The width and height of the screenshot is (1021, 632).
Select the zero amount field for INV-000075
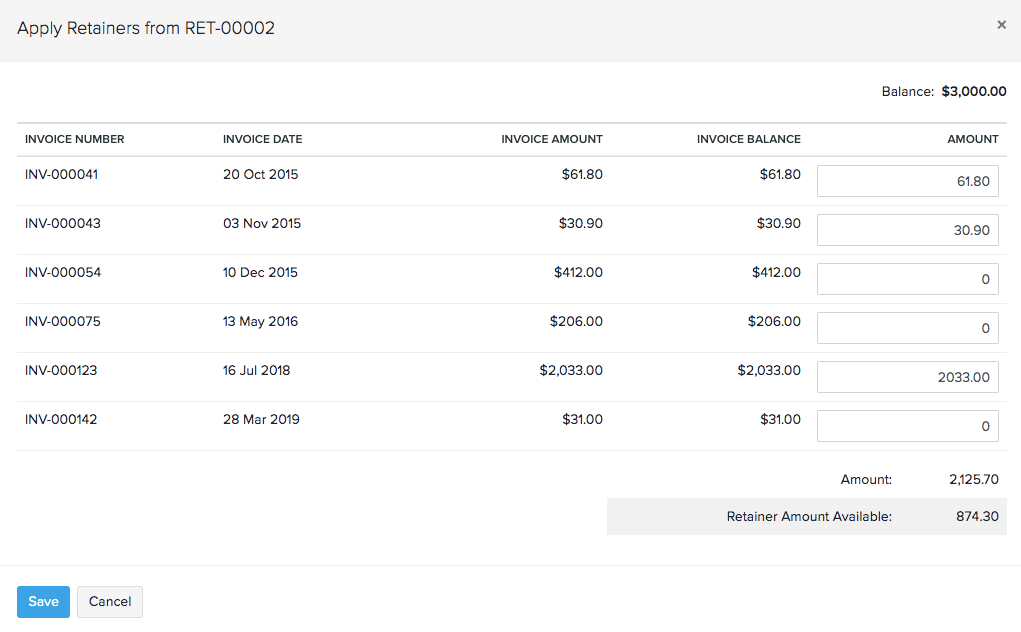click(x=907, y=327)
